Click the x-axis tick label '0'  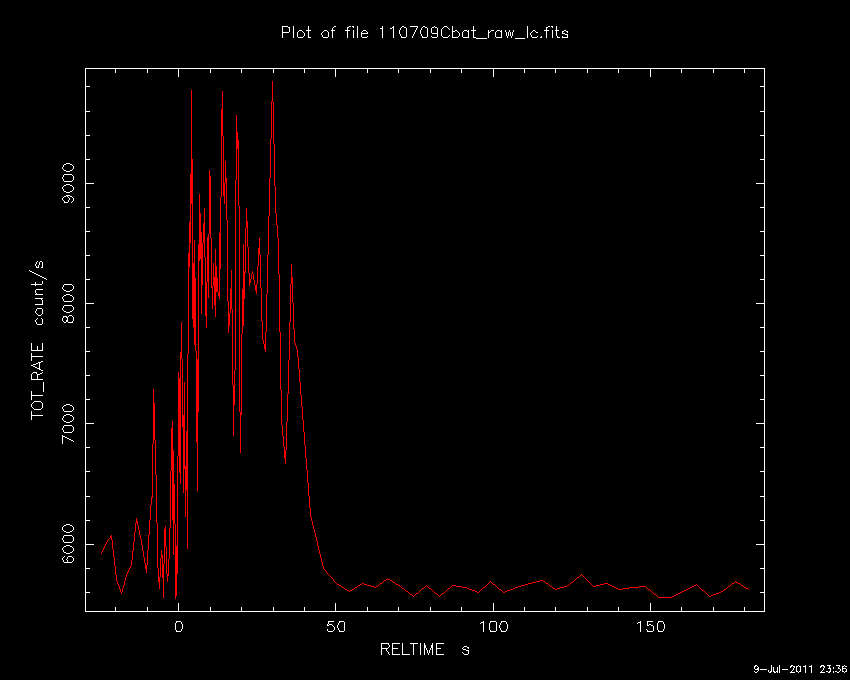[x=178, y=627]
